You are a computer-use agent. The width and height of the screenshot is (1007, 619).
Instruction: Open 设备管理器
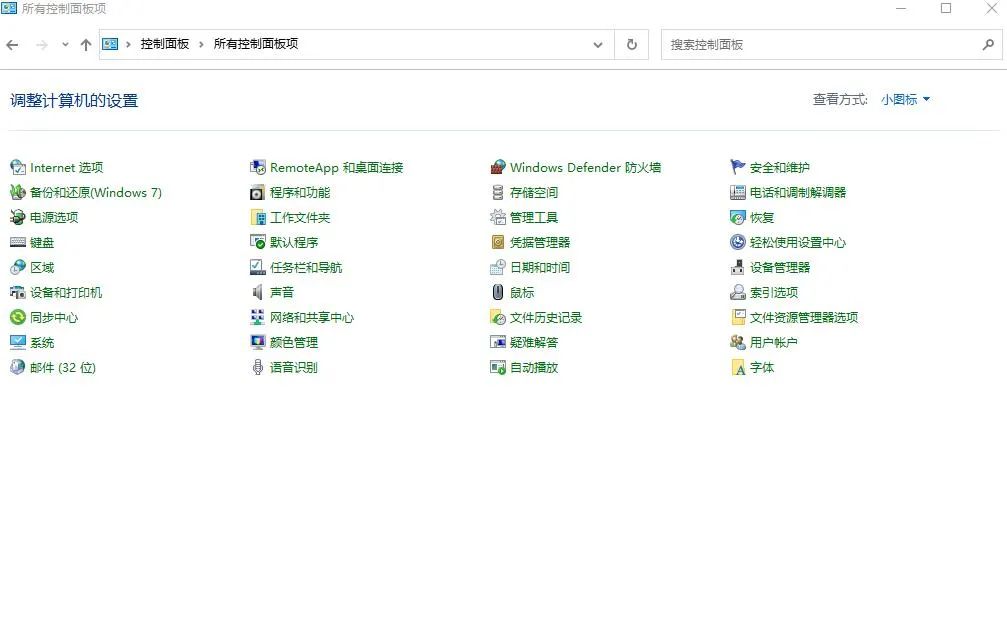tap(783, 267)
